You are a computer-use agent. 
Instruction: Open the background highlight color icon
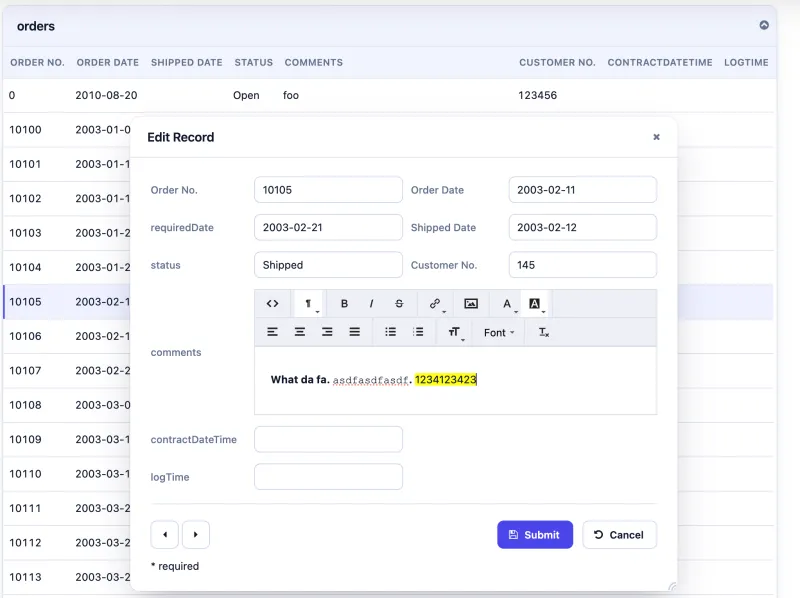pos(534,304)
